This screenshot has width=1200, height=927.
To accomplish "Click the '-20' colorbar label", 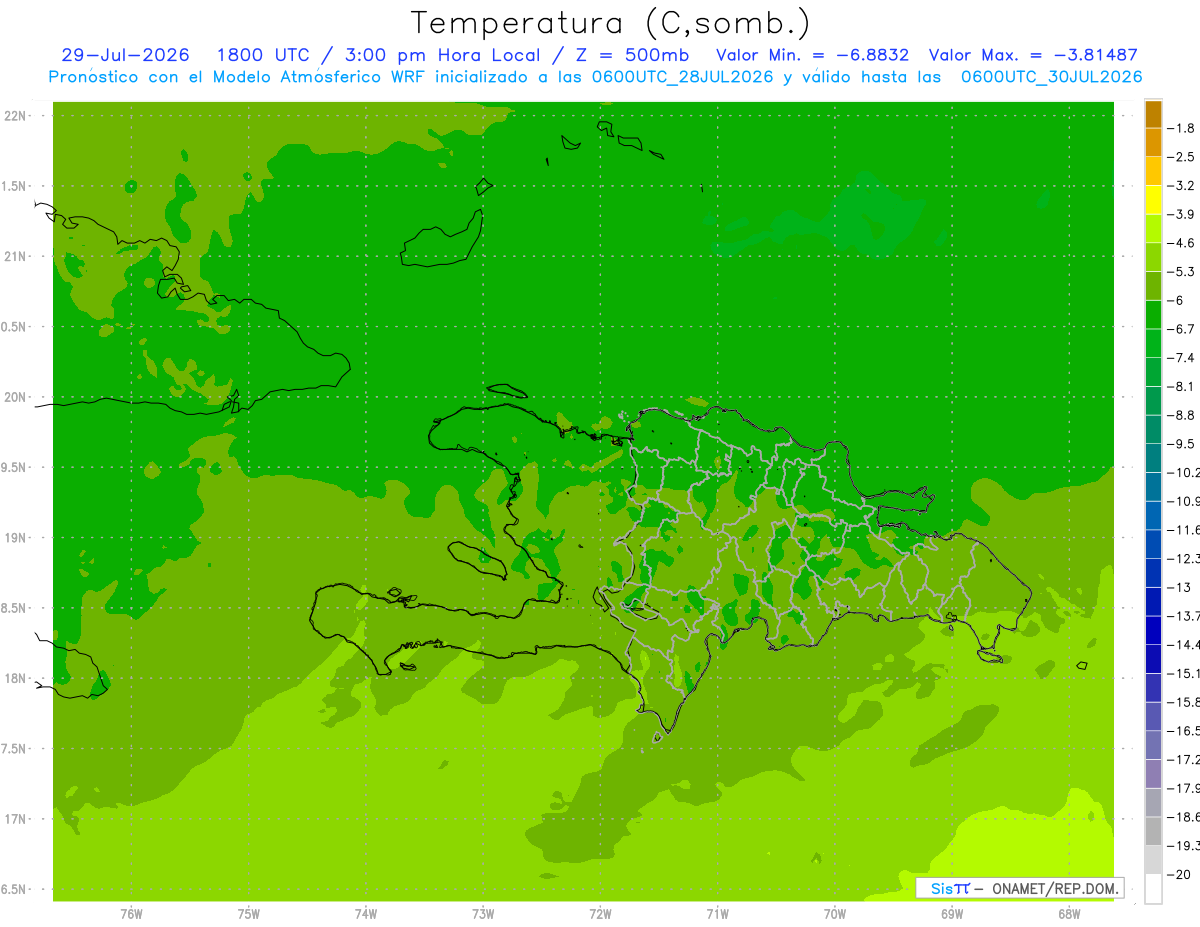I will pyautogui.click(x=1179, y=874).
